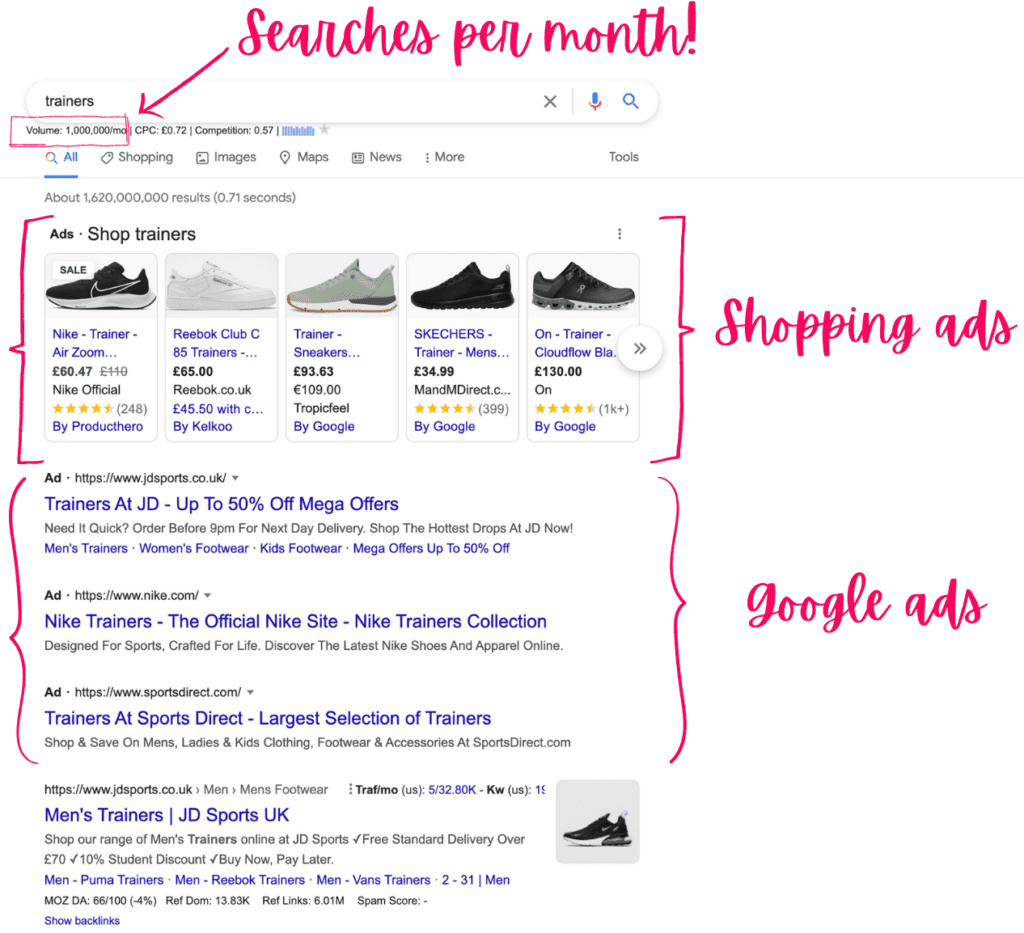Select the 'CPC: £0.72' text
The width and height of the screenshot is (1024, 933).
161,131
